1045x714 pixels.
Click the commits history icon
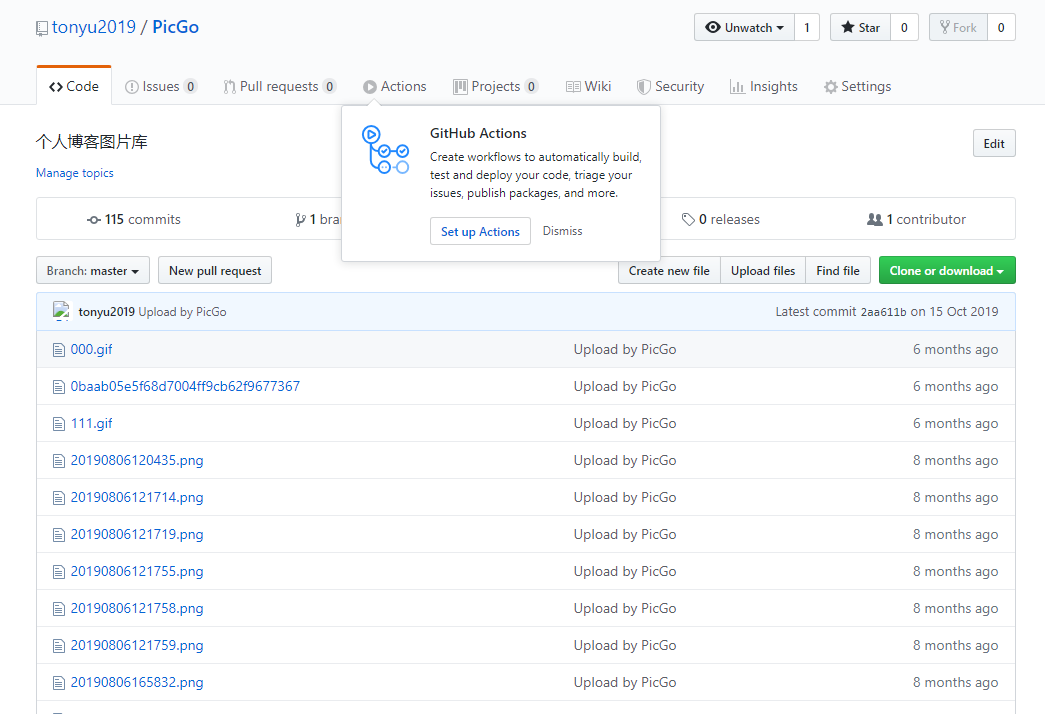coord(94,220)
